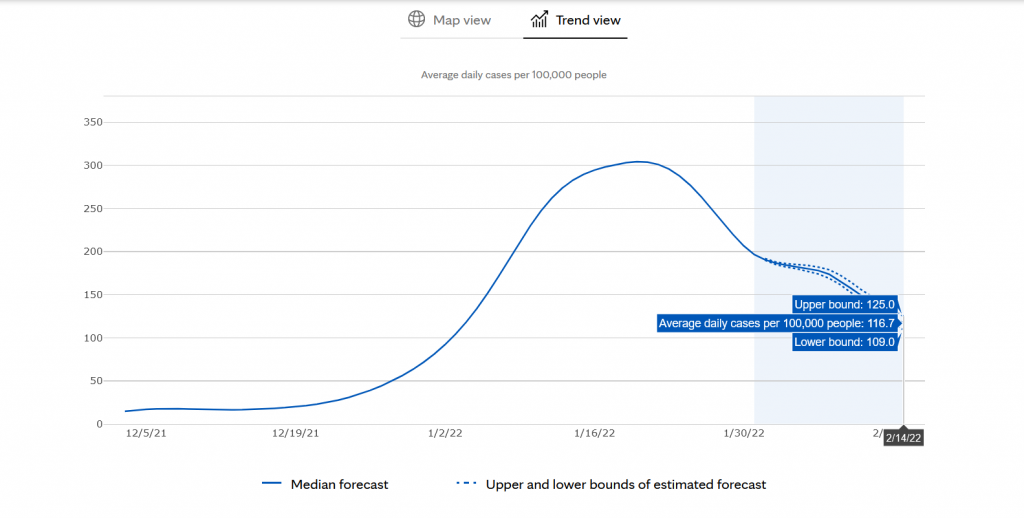The image size is (1024, 518).
Task: Switch to the Map view tab
Action: (461, 20)
